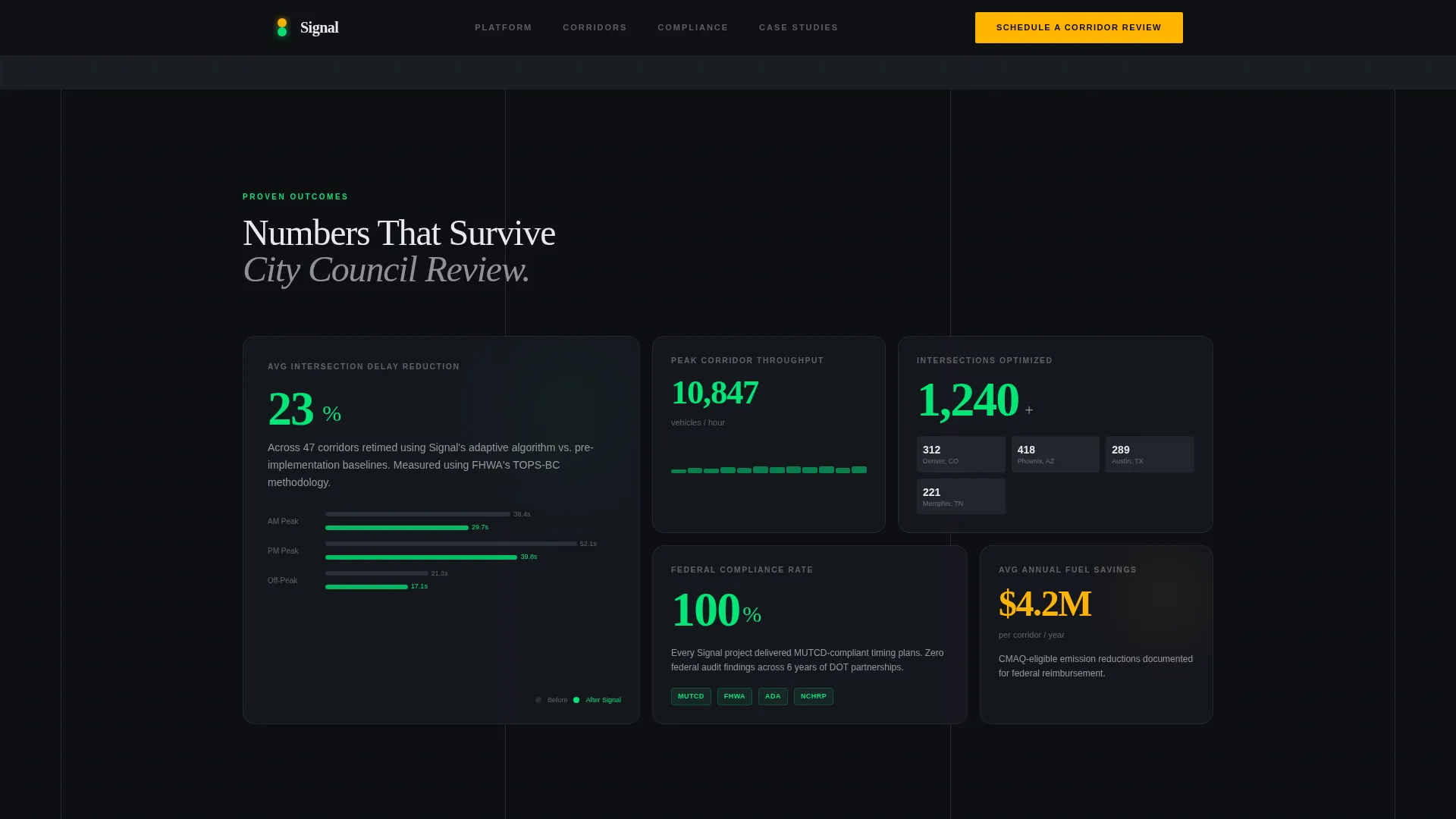Select the MUTCD compliance tag
1456x819 pixels.
(x=691, y=696)
